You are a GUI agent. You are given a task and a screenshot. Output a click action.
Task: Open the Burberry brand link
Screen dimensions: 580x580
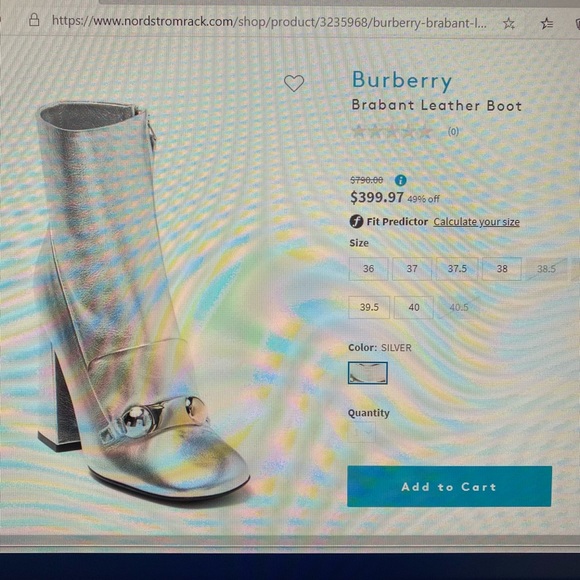pos(402,81)
